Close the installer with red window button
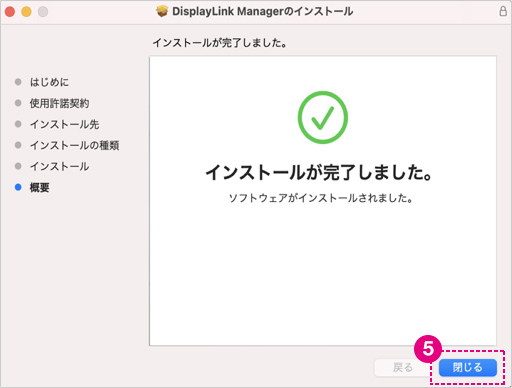512x388 pixels. 10,12
